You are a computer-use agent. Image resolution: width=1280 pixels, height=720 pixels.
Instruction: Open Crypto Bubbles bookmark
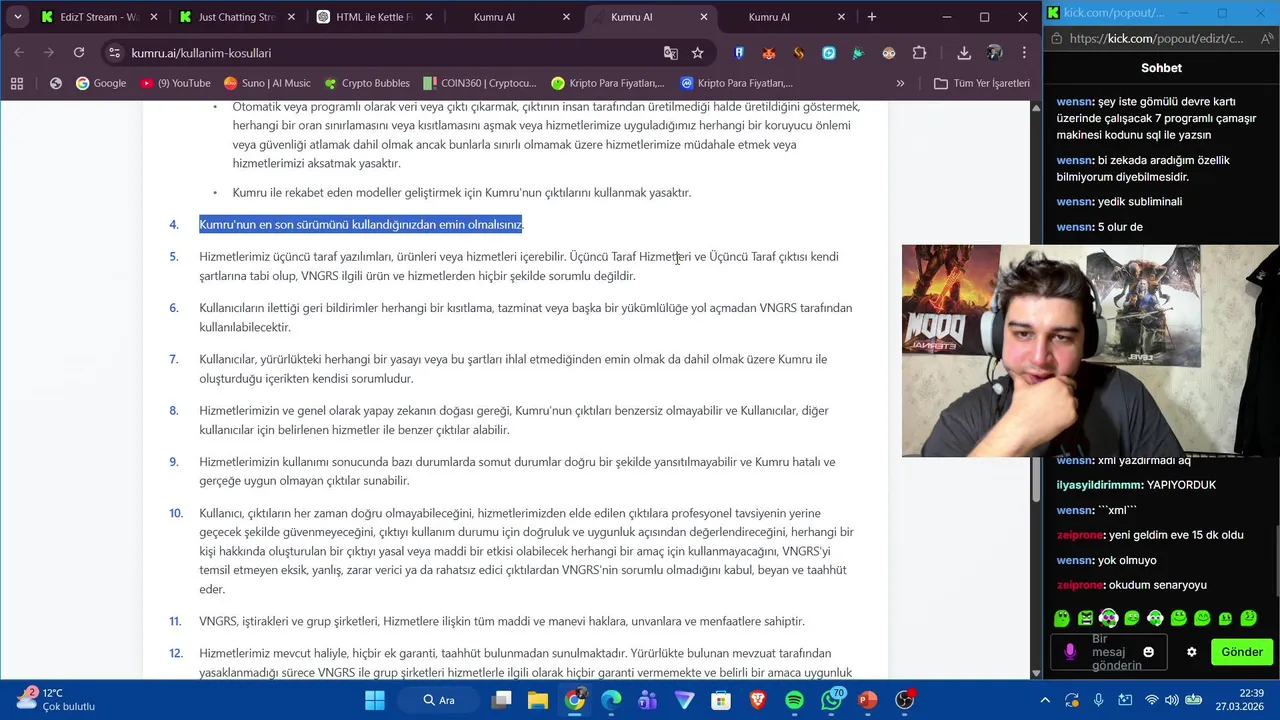point(366,83)
